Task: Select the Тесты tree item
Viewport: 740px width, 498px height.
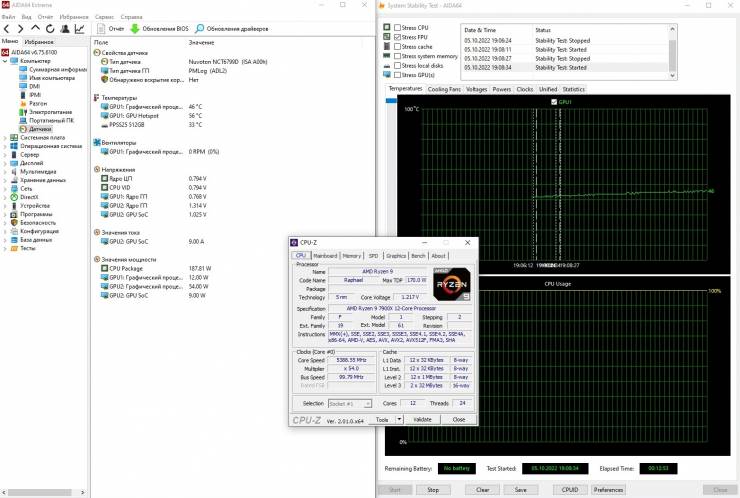Action: click(23, 248)
